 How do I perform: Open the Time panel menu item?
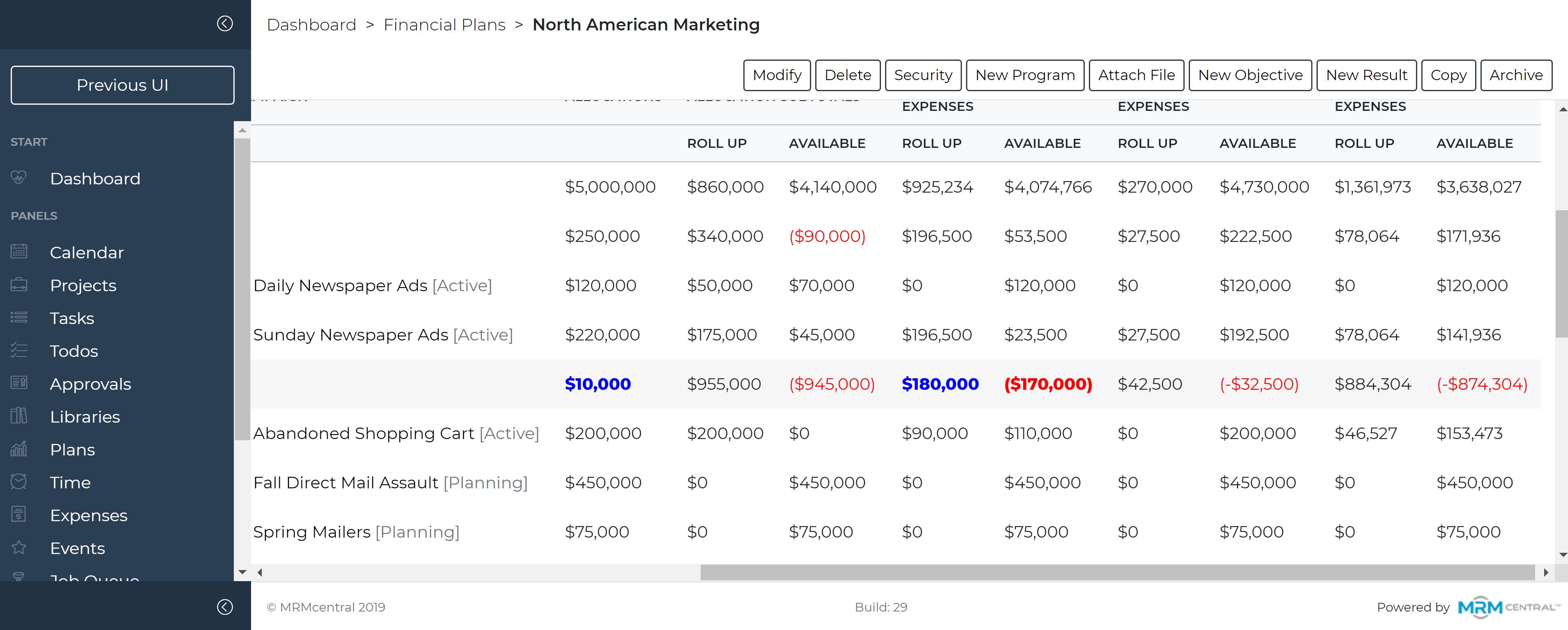click(x=70, y=482)
